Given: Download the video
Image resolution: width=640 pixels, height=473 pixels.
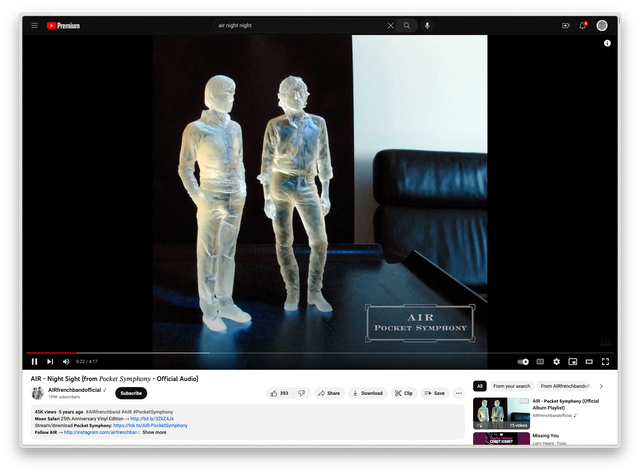Looking at the screenshot, I should pos(367,393).
